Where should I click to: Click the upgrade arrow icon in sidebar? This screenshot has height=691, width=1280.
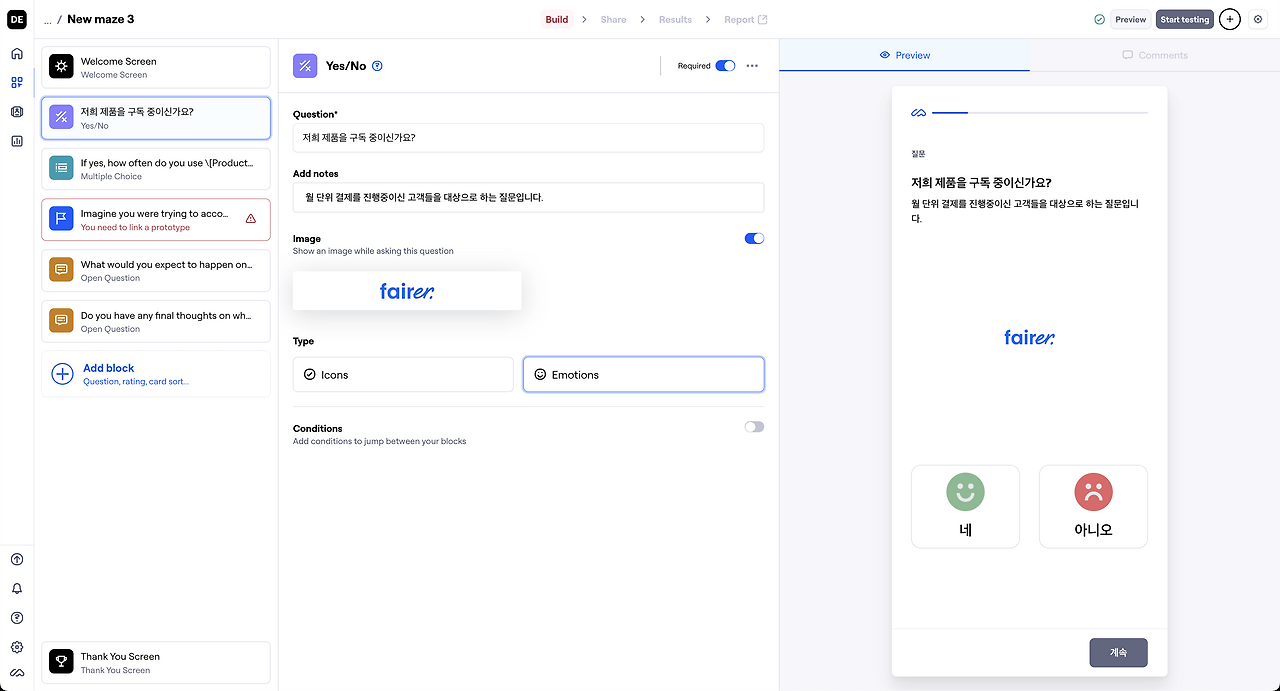tap(17, 560)
